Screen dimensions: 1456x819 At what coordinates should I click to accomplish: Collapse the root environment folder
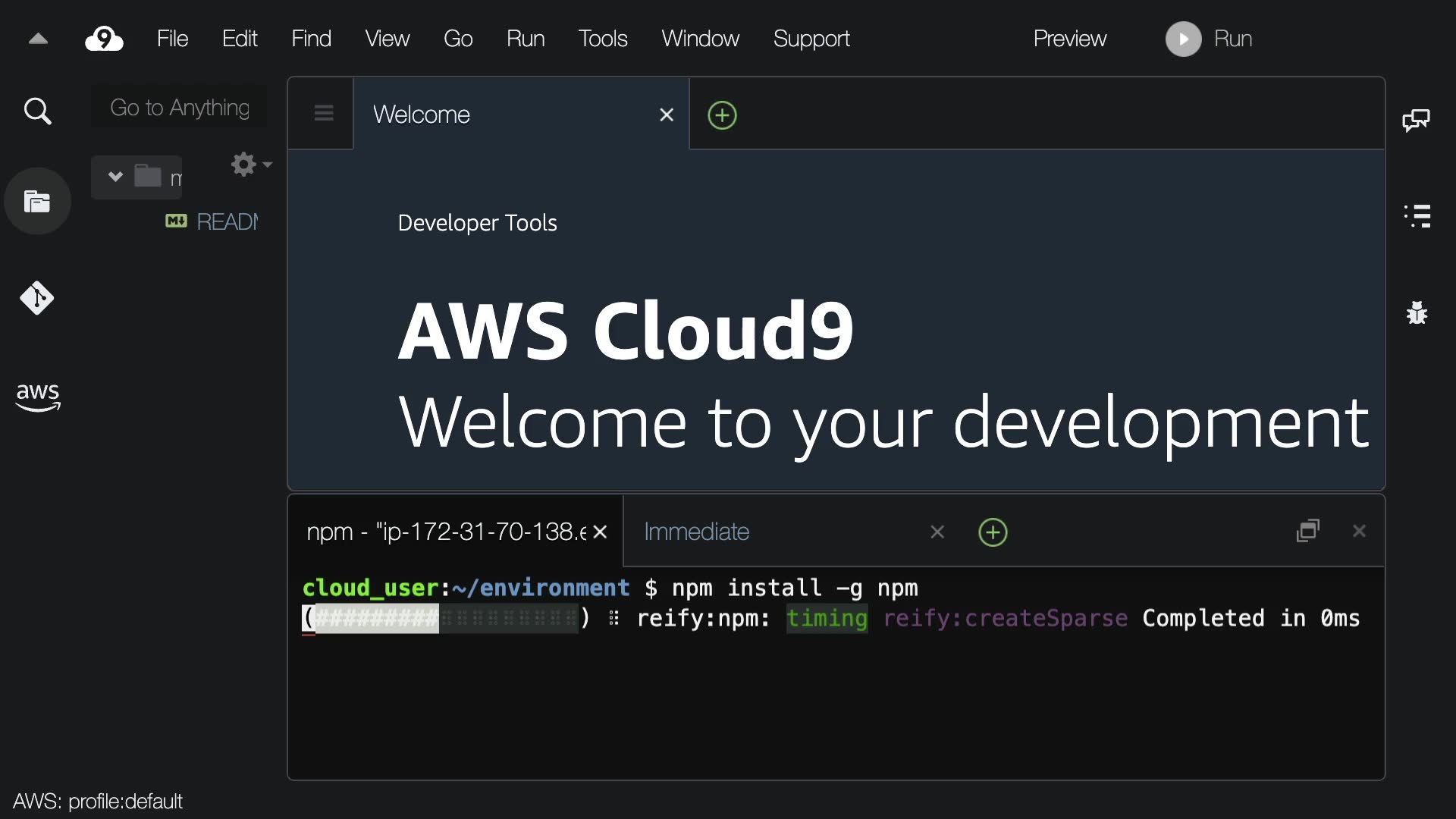(115, 177)
